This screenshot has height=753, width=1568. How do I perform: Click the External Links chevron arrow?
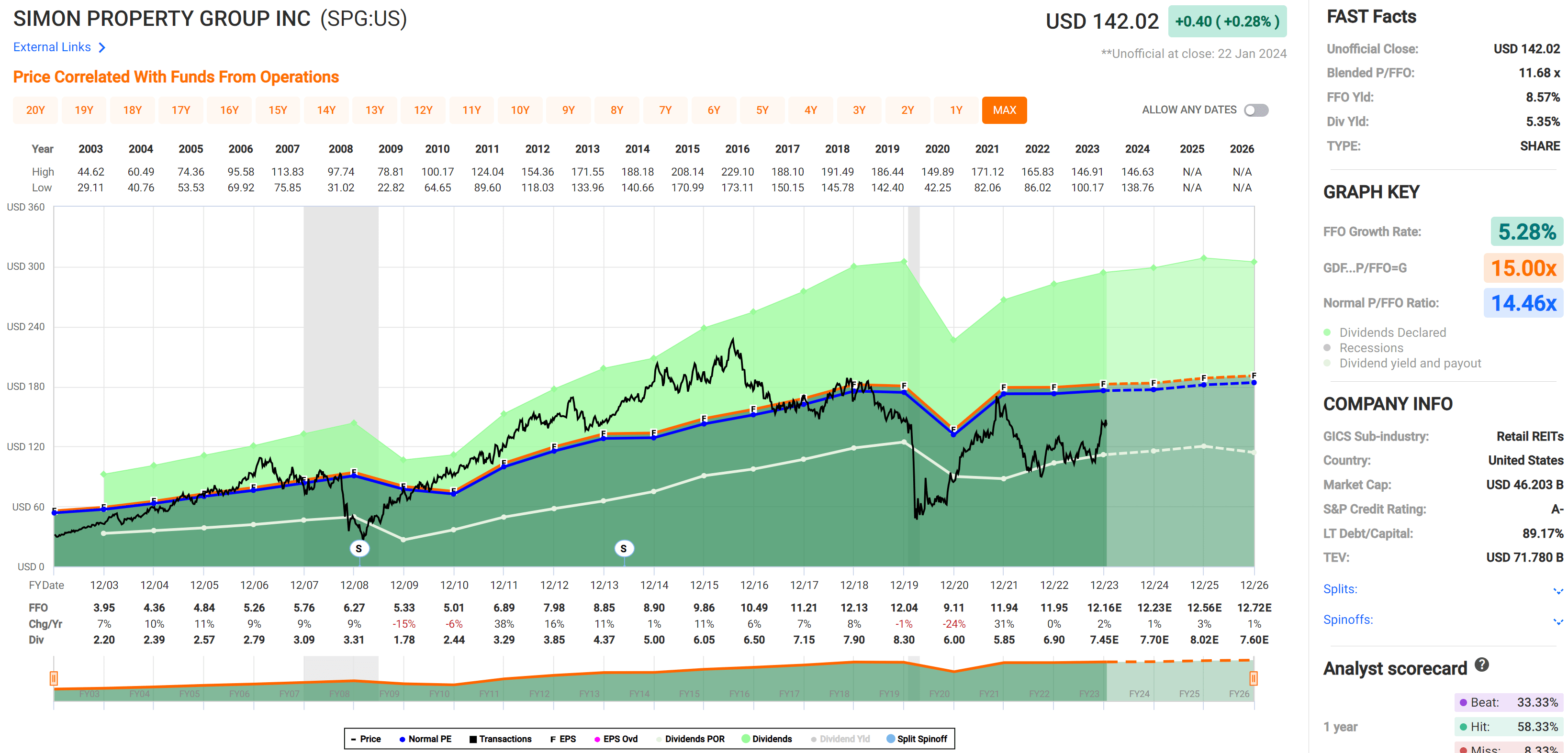click(x=102, y=47)
